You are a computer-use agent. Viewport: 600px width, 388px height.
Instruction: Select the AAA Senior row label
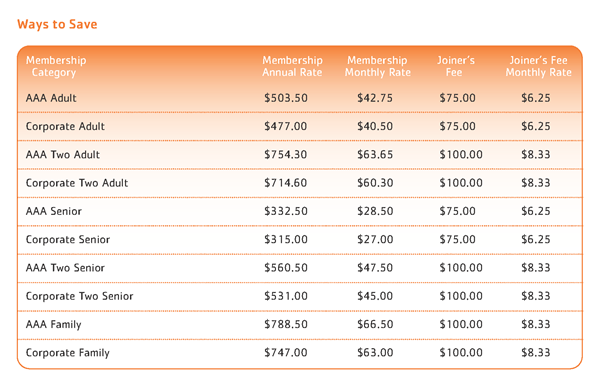[54, 211]
